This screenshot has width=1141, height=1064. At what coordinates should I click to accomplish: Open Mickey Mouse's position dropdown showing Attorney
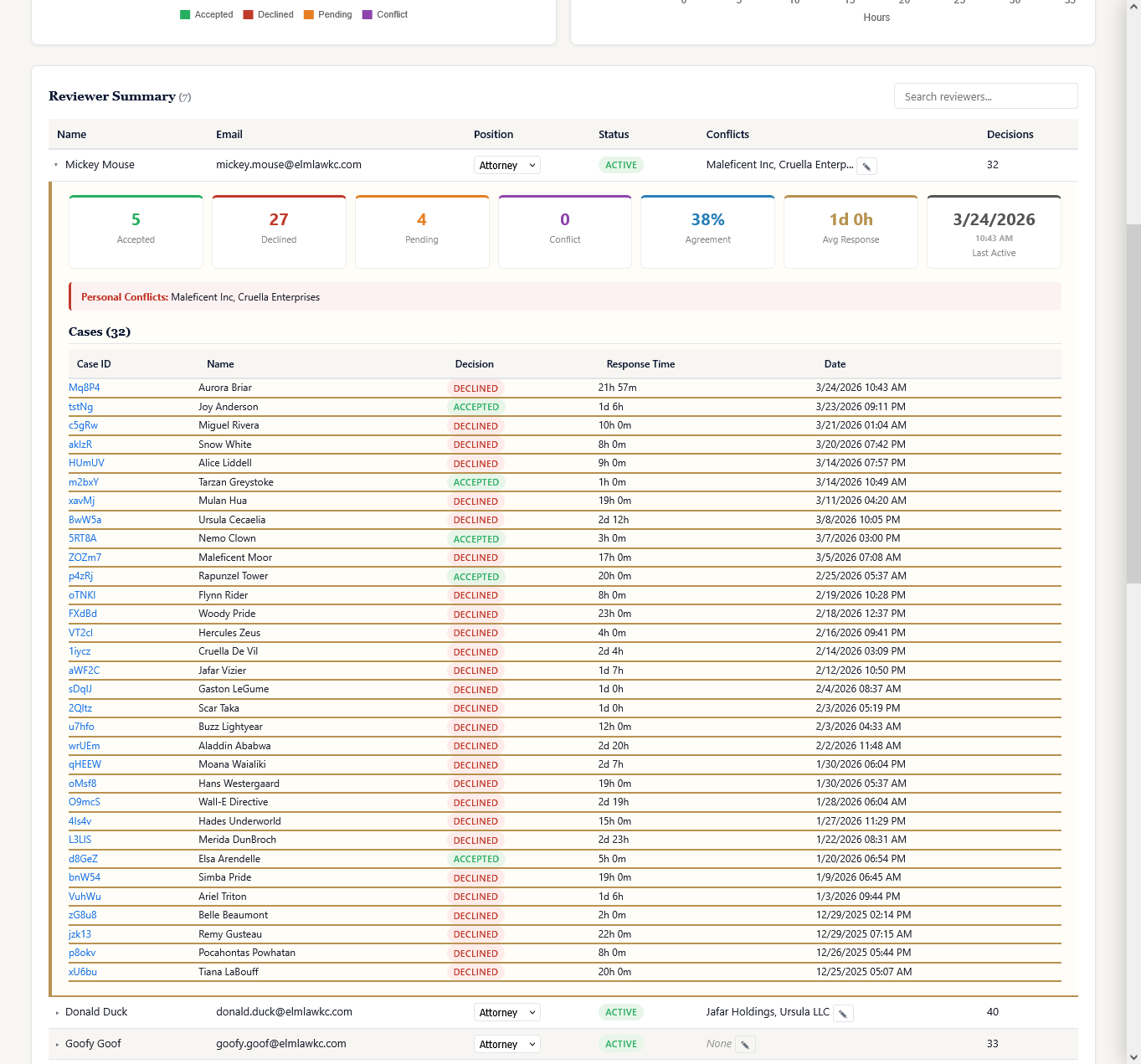tap(506, 165)
